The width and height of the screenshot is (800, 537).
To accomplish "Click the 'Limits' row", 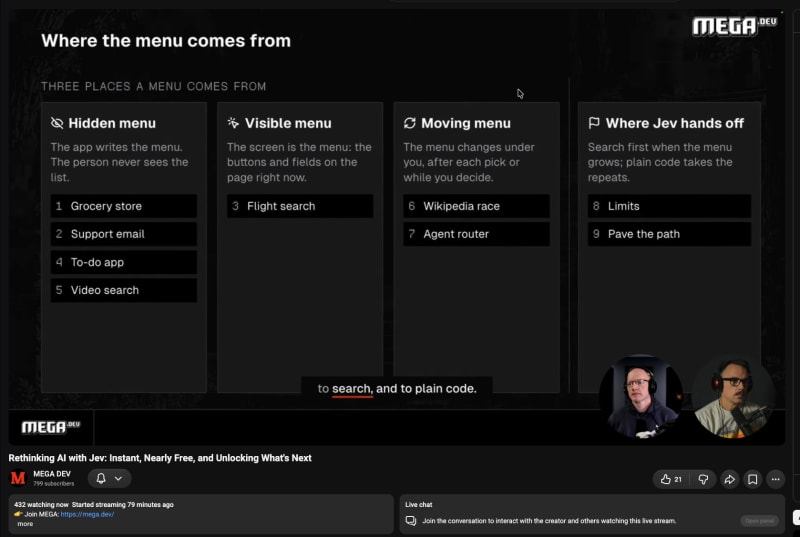I will coord(669,206).
